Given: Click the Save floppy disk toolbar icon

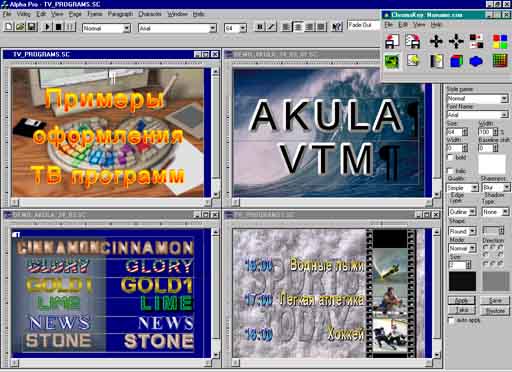Looking at the screenshot, I should 32,27.
